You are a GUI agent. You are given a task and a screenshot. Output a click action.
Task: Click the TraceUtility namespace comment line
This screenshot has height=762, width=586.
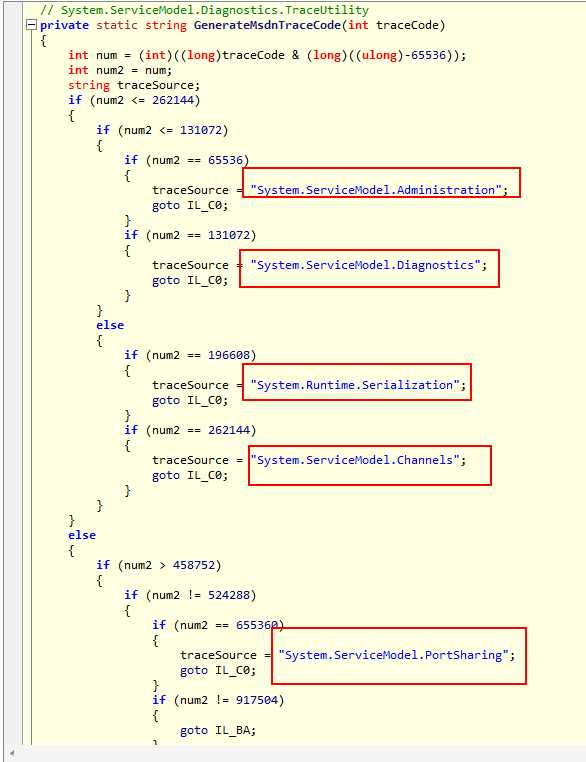pos(204,10)
